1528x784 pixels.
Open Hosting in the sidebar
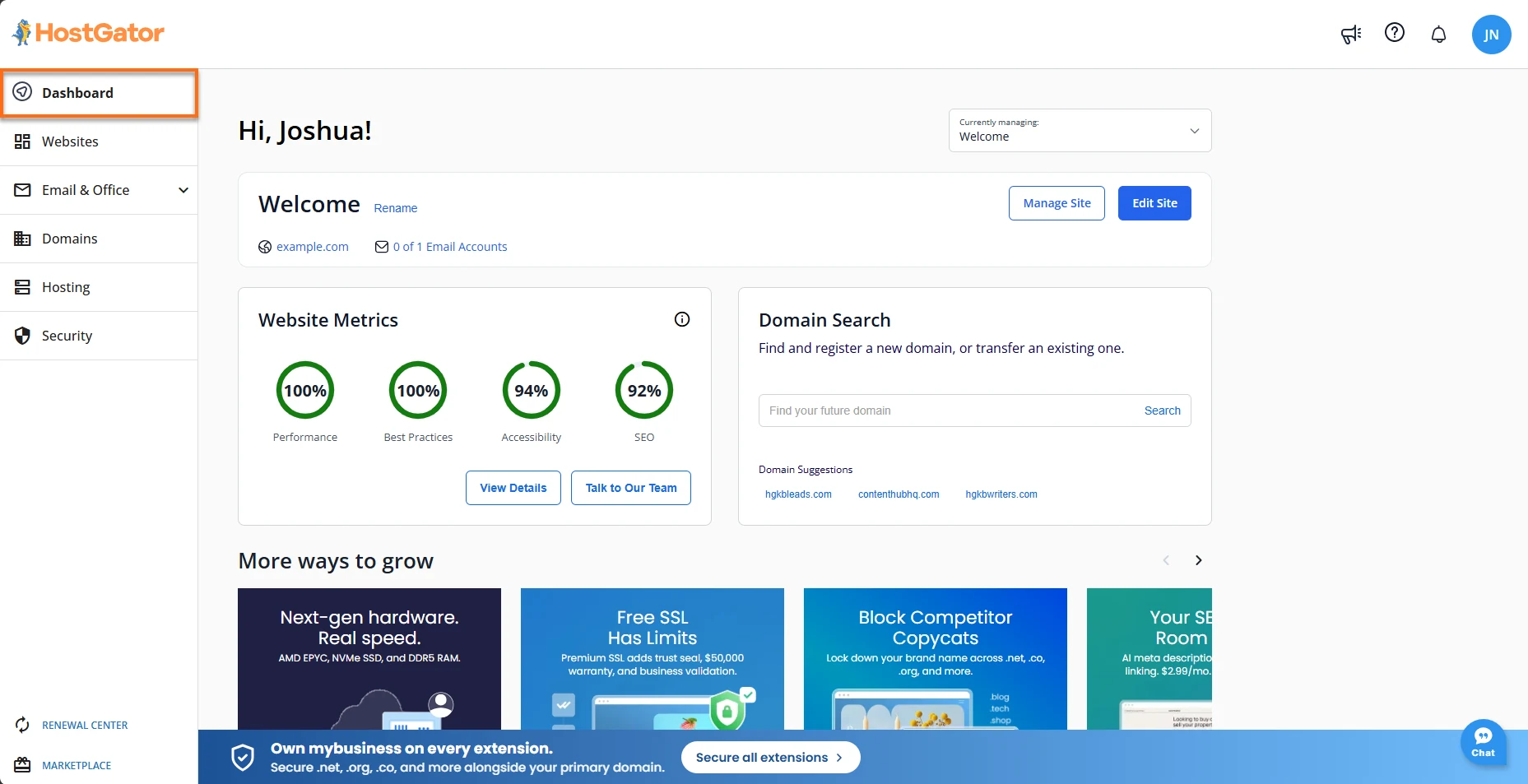(99, 287)
